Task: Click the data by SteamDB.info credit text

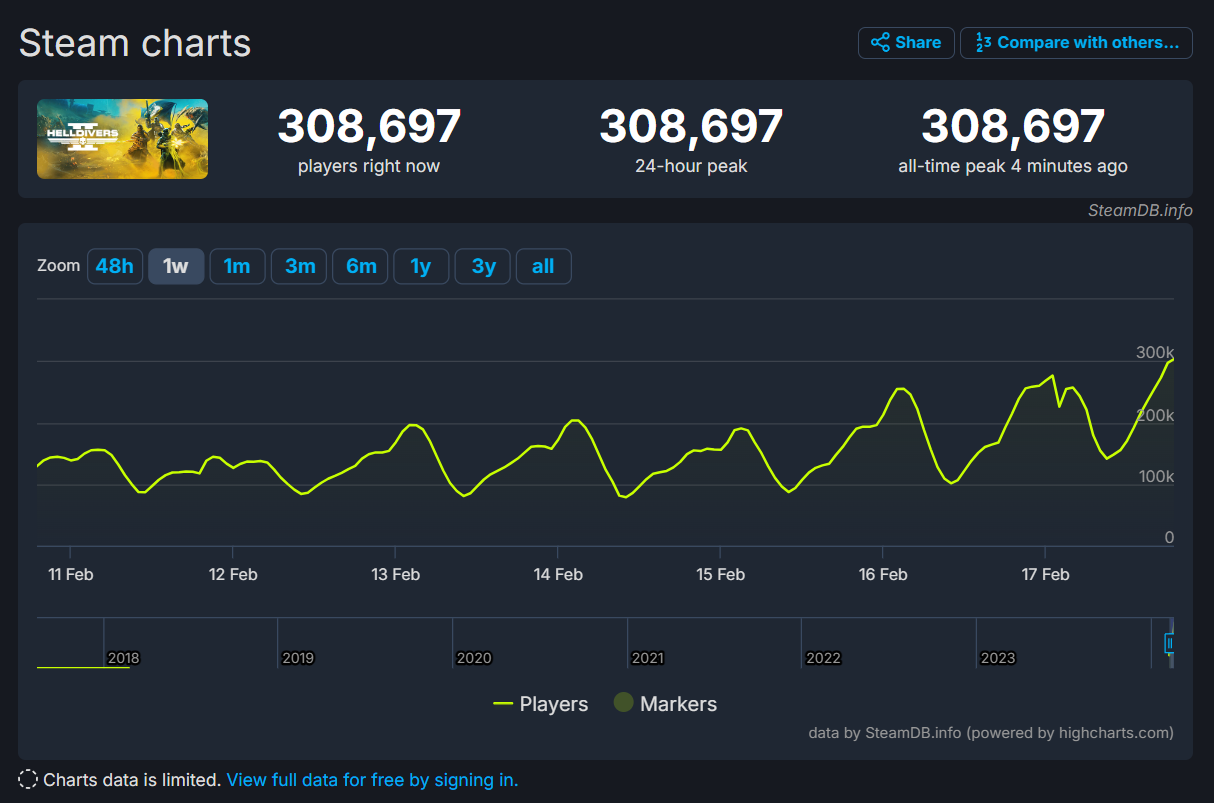Action: 991,733
